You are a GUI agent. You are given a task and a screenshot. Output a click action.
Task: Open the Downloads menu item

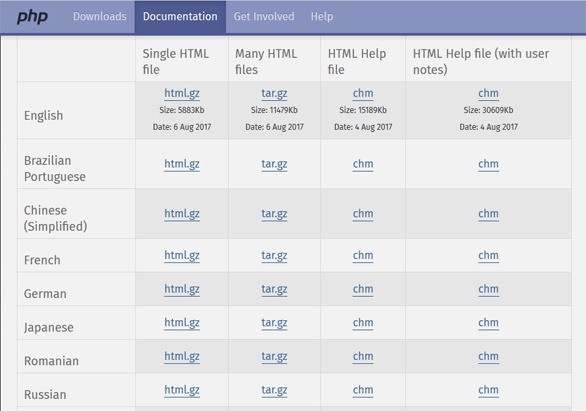pyautogui.click(x=100, y=16)
